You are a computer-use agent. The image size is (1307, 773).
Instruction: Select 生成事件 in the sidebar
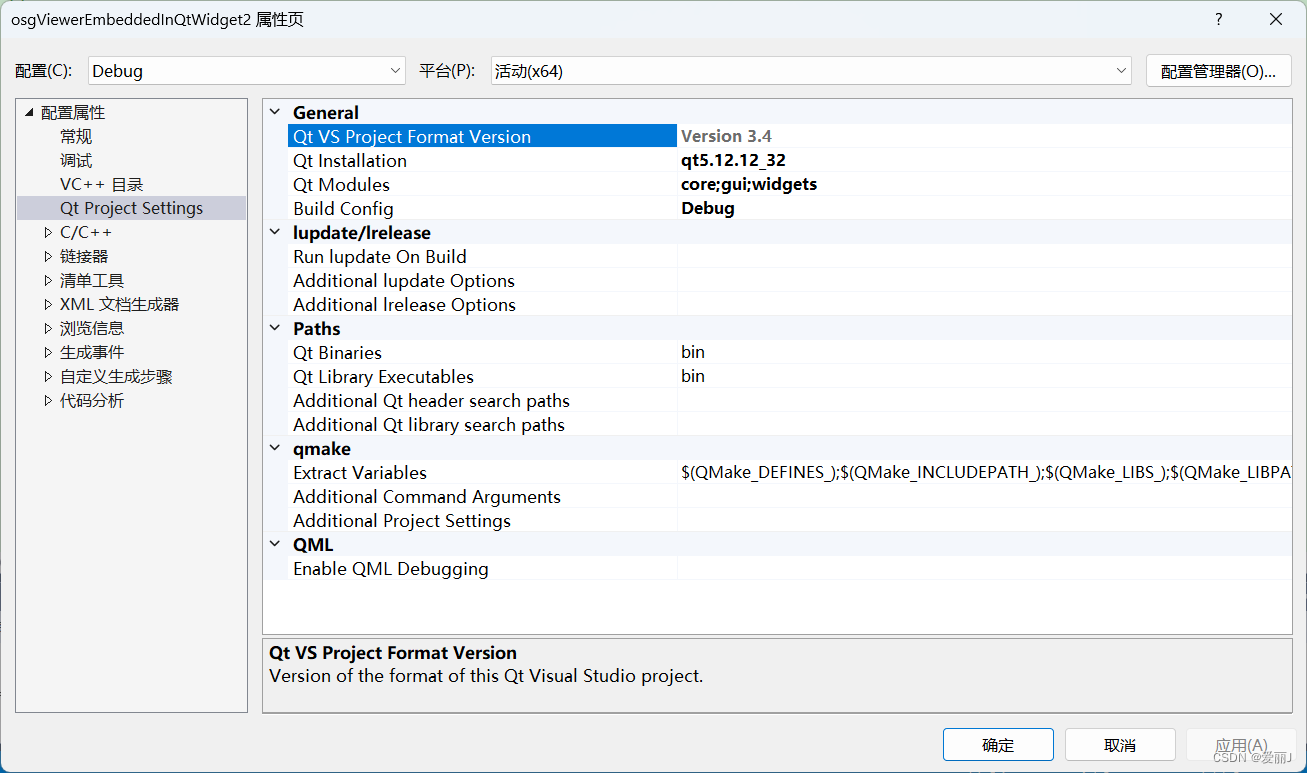[92, 352]
